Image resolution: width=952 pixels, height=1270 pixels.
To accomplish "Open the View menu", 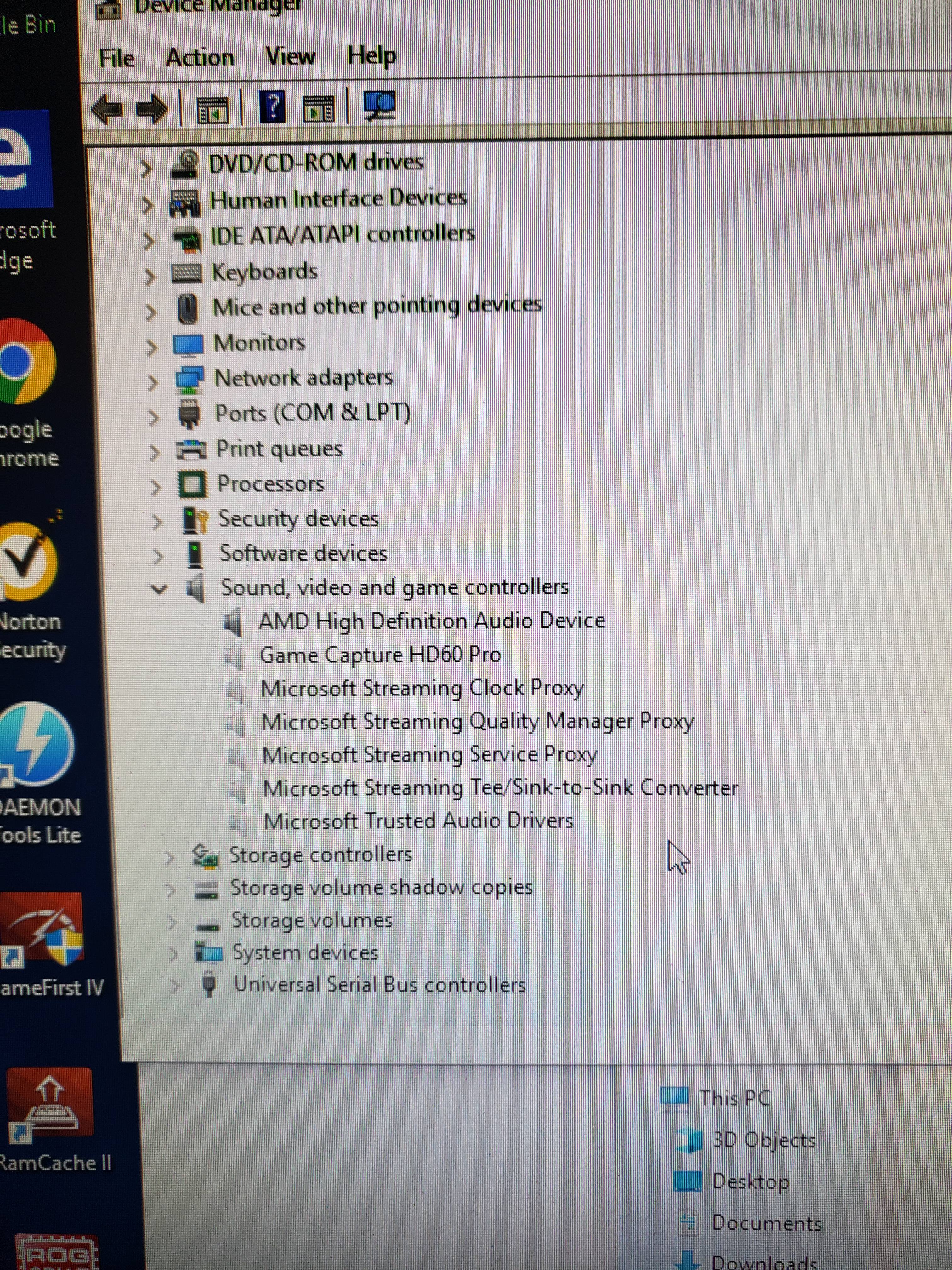I will (x=290, y=56).
